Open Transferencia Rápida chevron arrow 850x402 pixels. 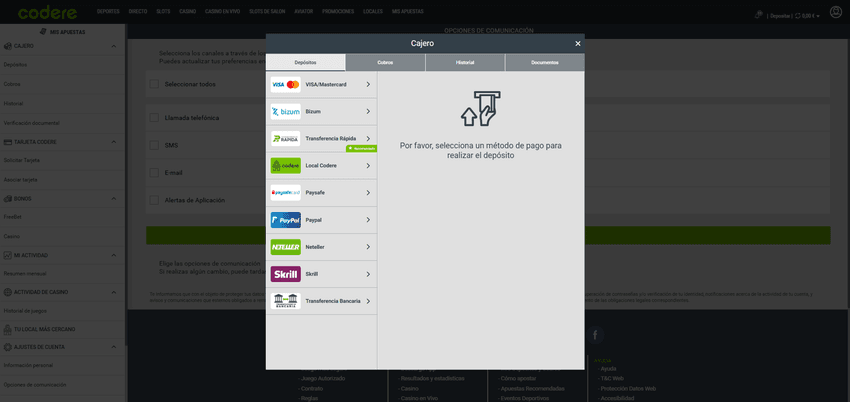[368, 138]
